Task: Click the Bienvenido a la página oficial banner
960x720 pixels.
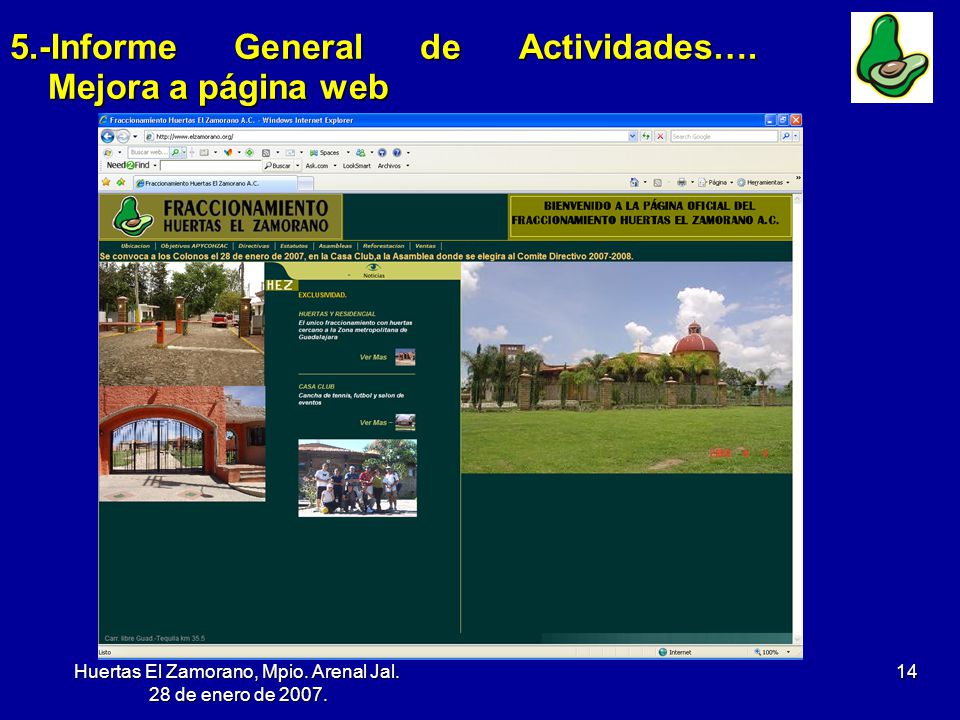Action: (x=650, y=217)
